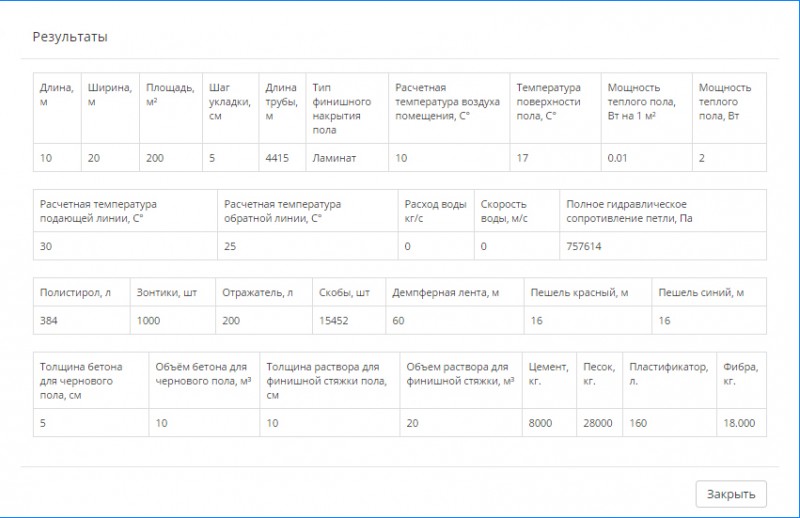
Task: Click the Цемент value 8000
Action: 540,423
